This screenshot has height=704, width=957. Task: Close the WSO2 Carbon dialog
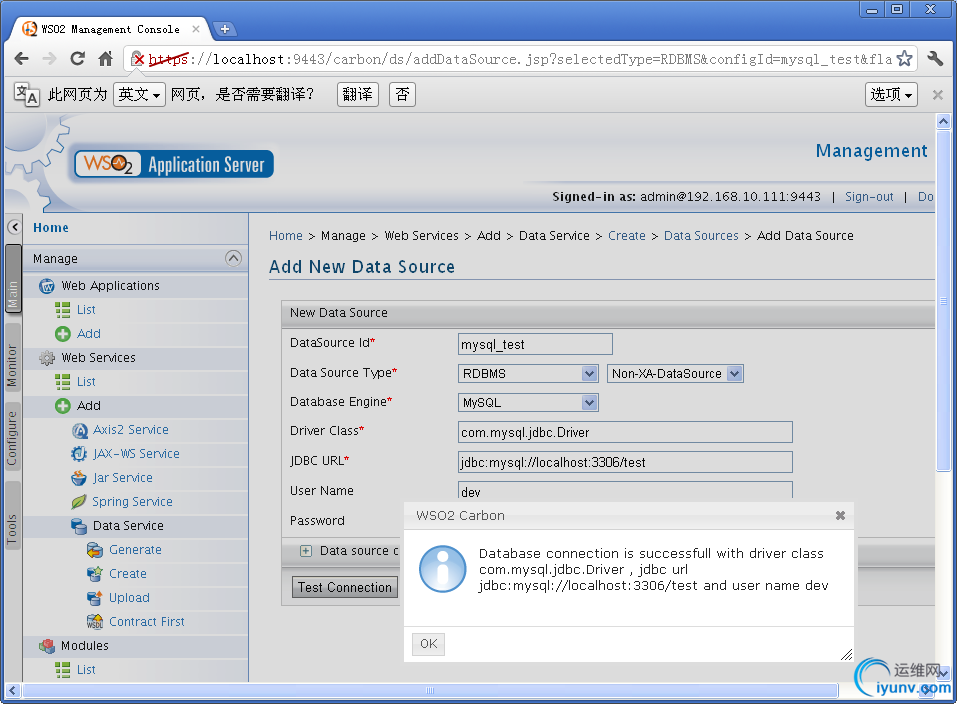click(840, 516)
